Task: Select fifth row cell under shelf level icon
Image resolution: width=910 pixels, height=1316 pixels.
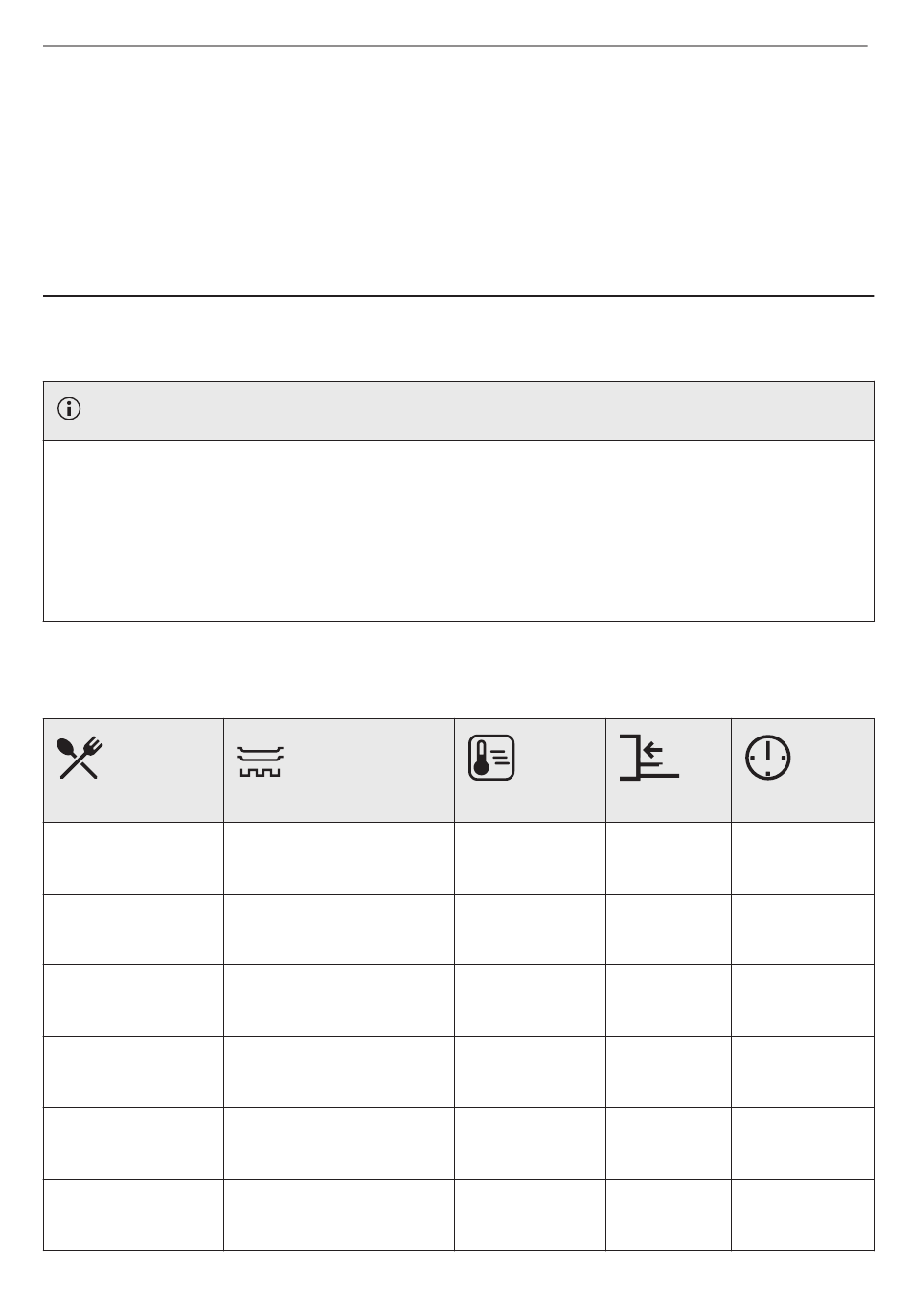Action: [669, 1143]
